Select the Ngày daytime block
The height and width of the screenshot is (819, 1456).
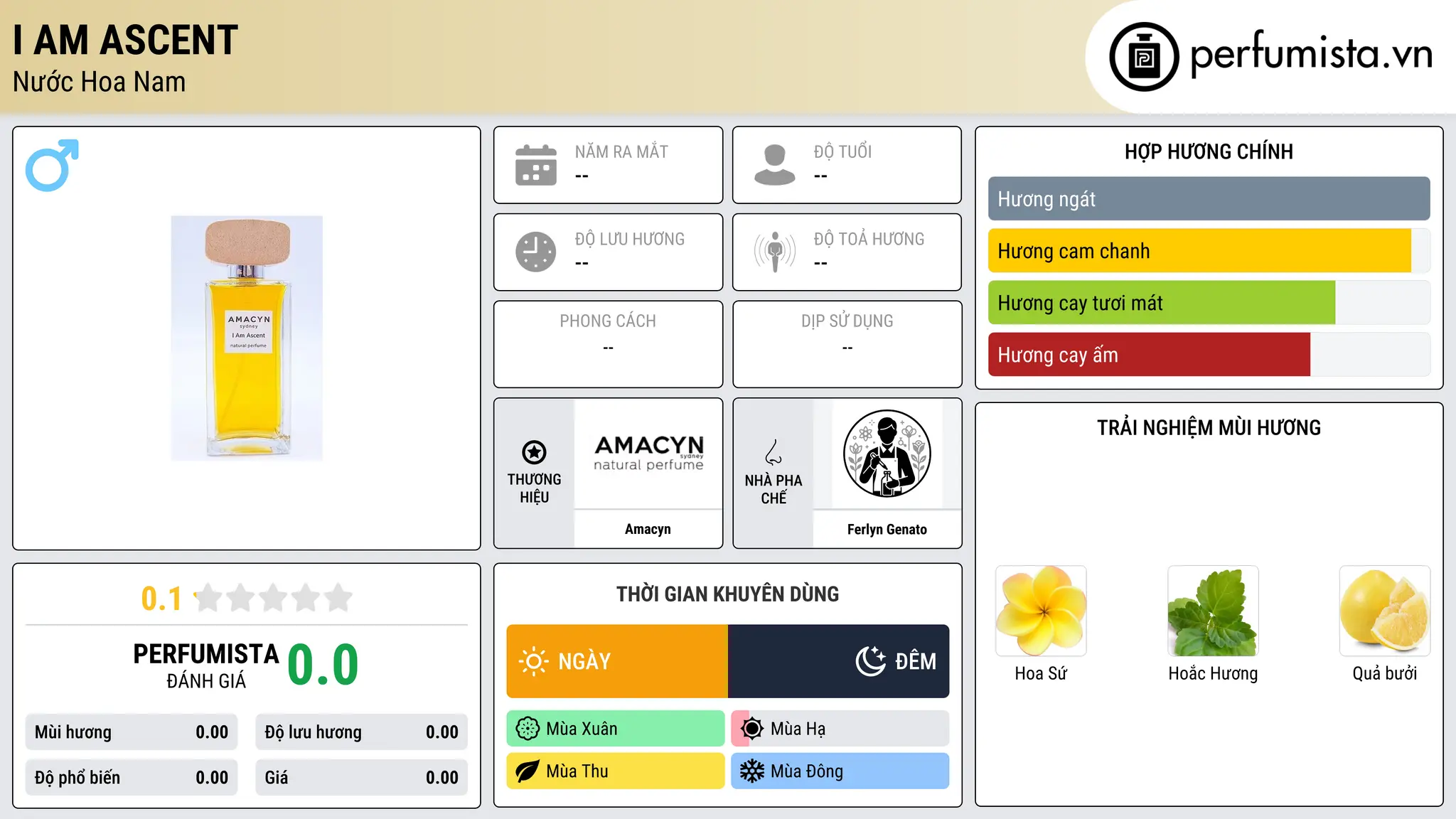tap(617, 661)
